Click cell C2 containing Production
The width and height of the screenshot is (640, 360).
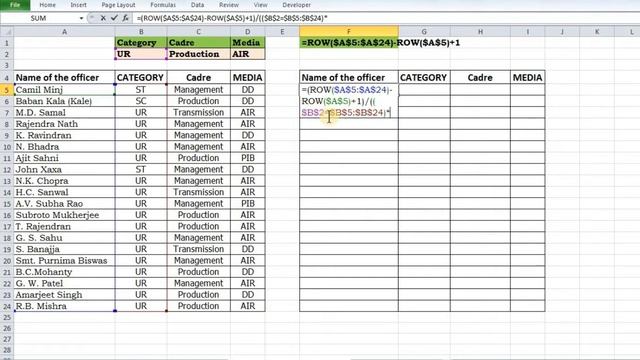tap(198, 54)
